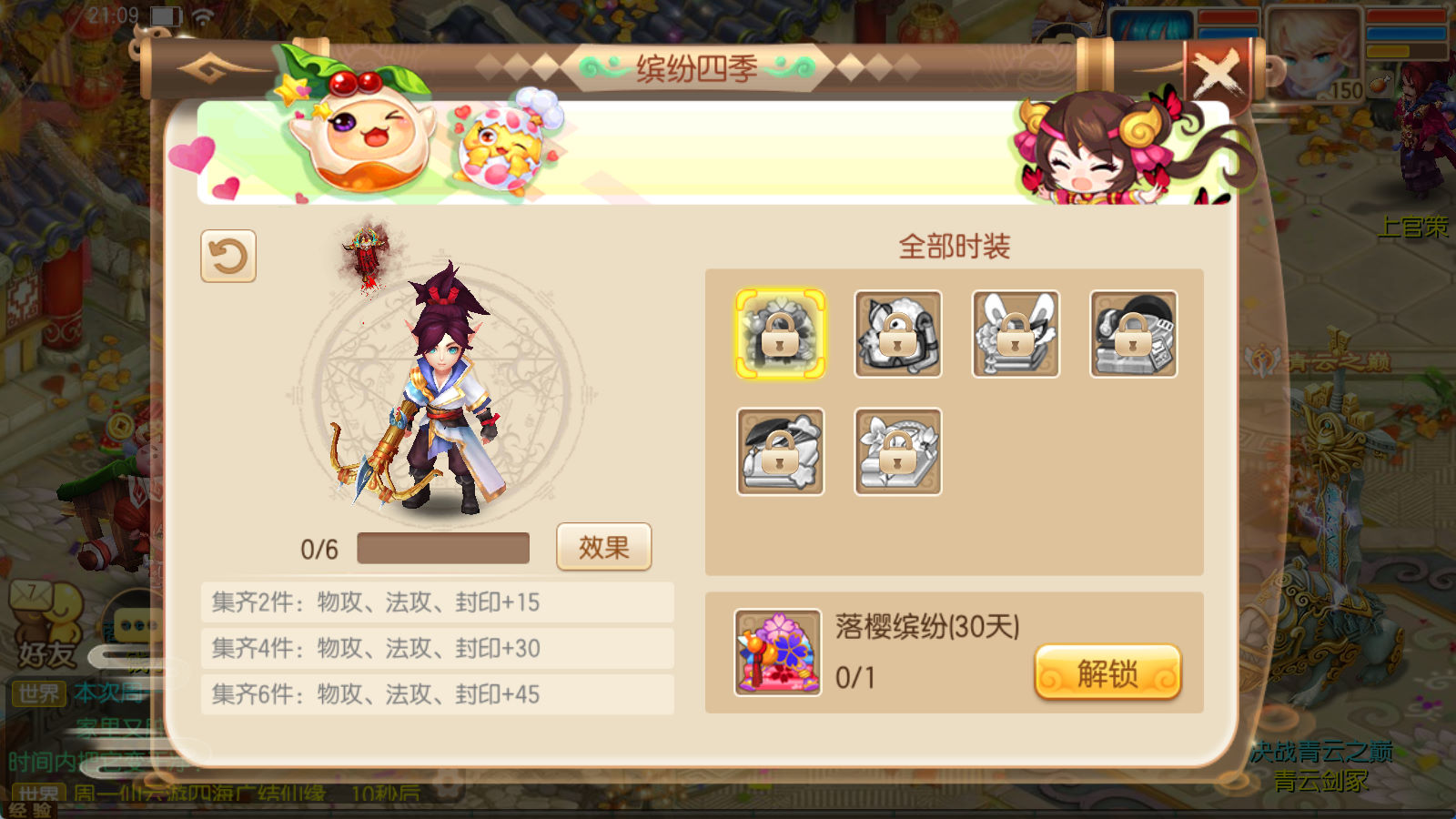Screen dimensions: 1456x819
Task: Click the player avatar portrait top right
Action: [1316, 55]
